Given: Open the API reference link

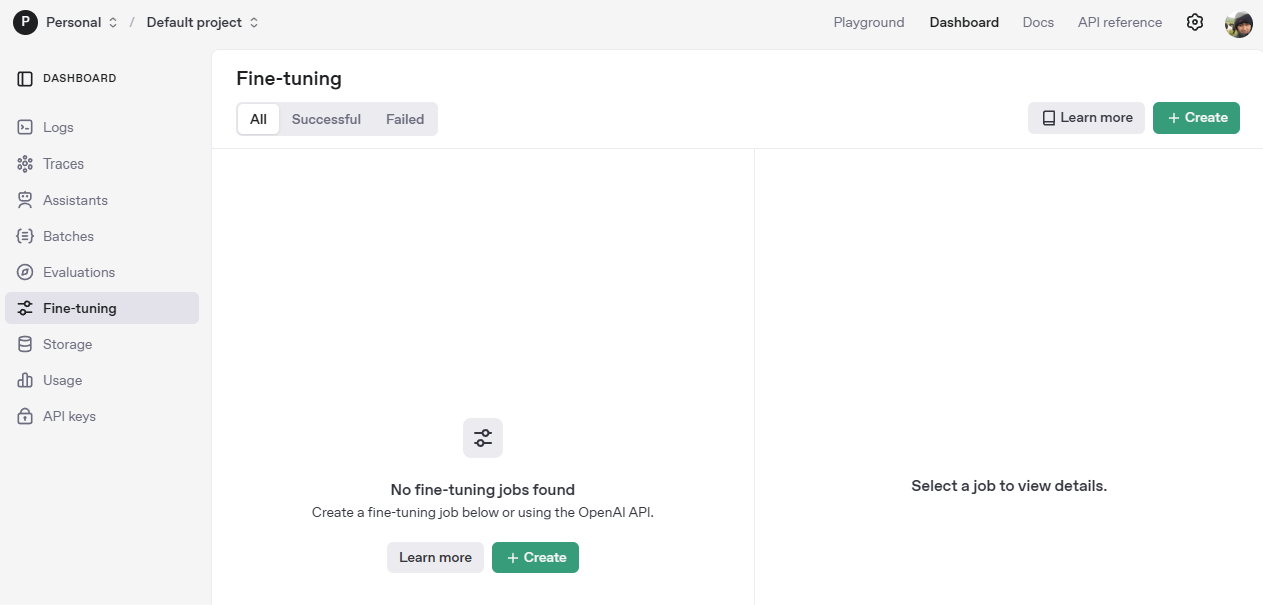Looking at the screenshot, I should tap(1119, 22).
